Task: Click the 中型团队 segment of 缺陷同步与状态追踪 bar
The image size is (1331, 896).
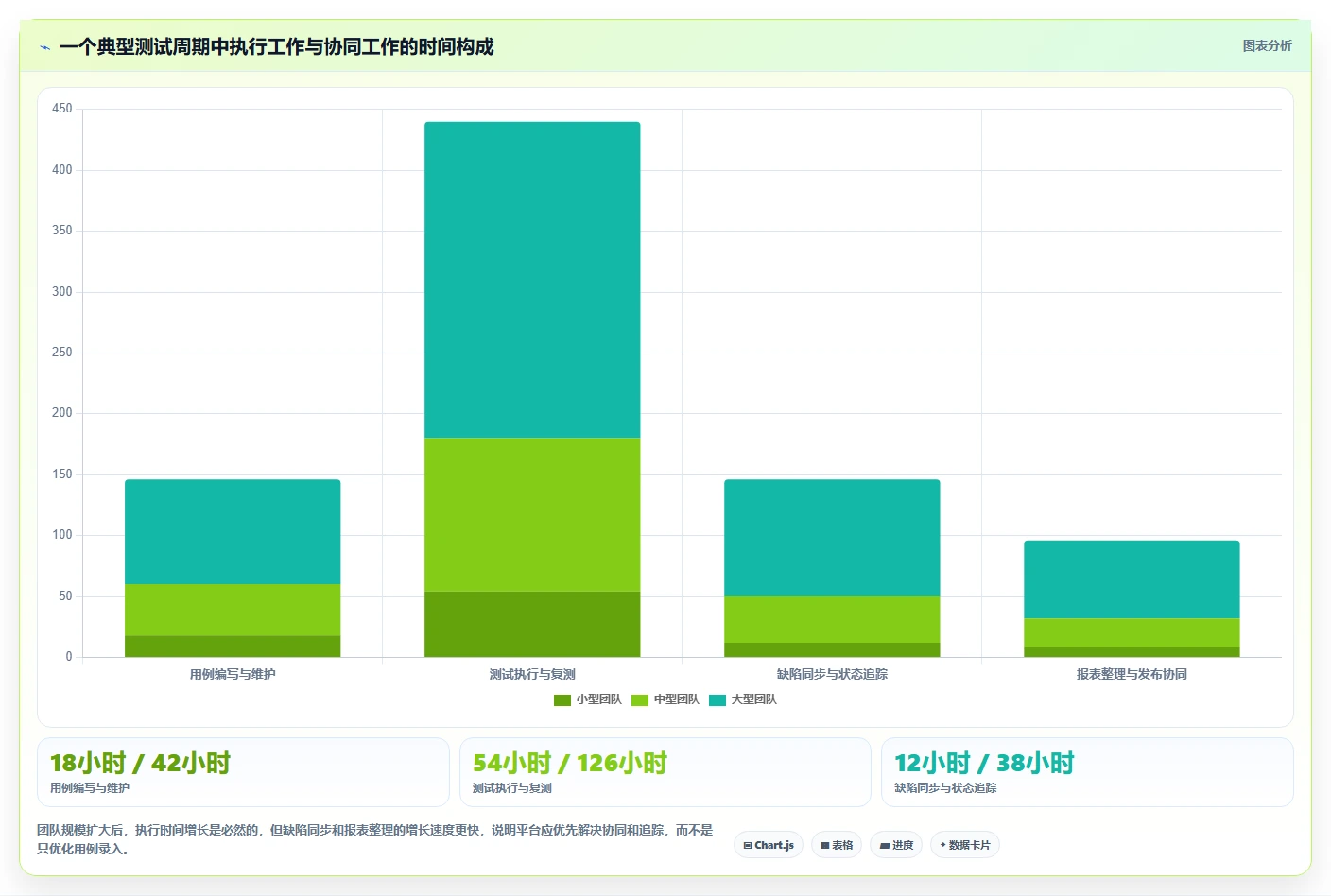Action: [x=832, y=619]
